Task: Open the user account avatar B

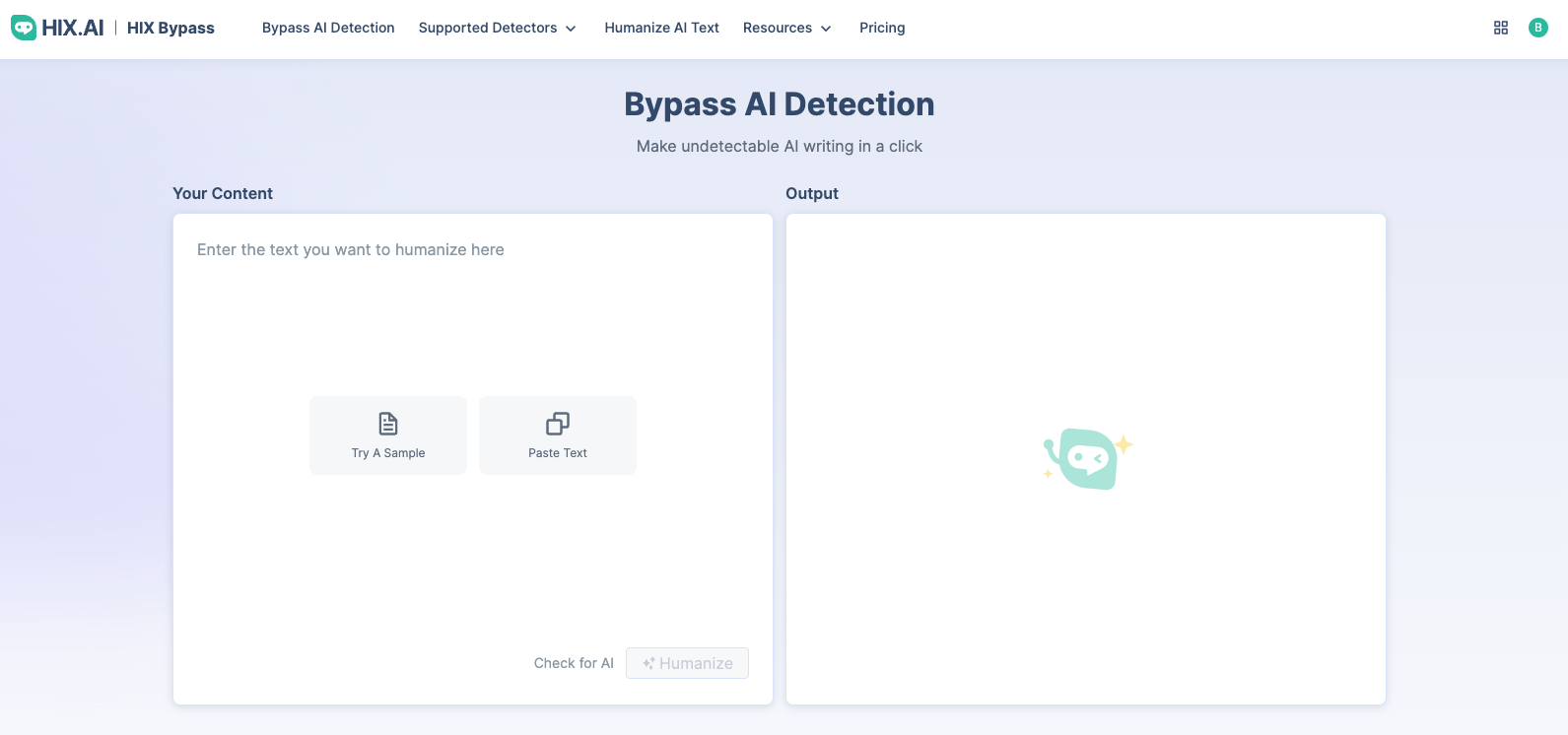Action: pos(1538,28)
